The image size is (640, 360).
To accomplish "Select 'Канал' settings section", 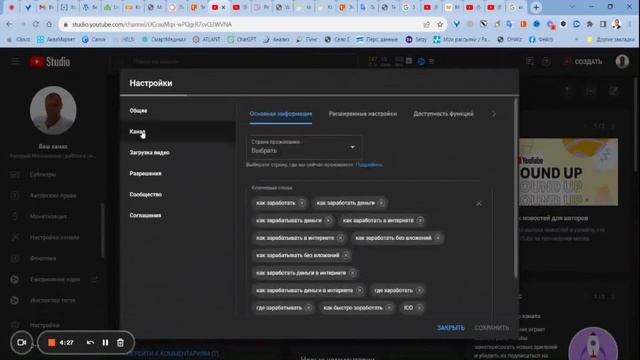I will point(178,131).
